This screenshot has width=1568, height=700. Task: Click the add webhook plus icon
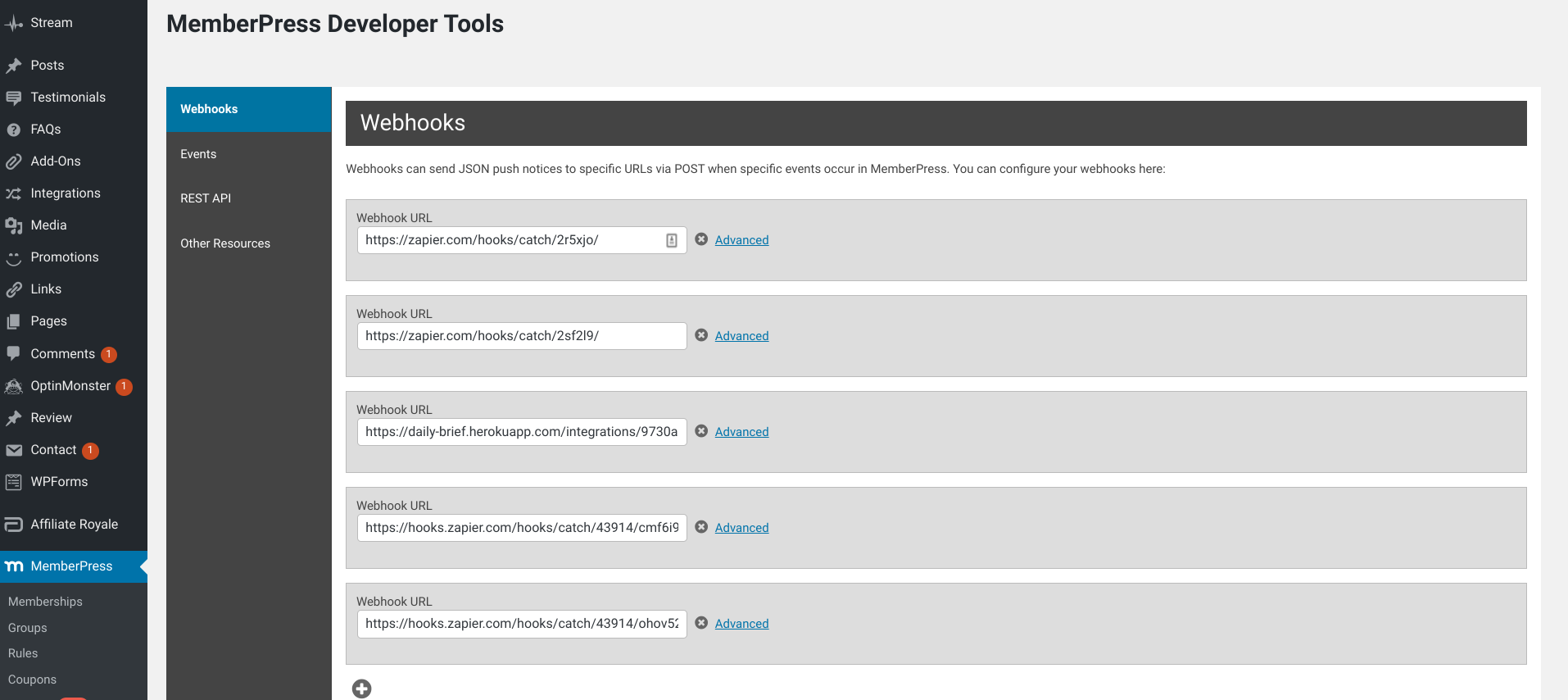click(x=361, y=689)
